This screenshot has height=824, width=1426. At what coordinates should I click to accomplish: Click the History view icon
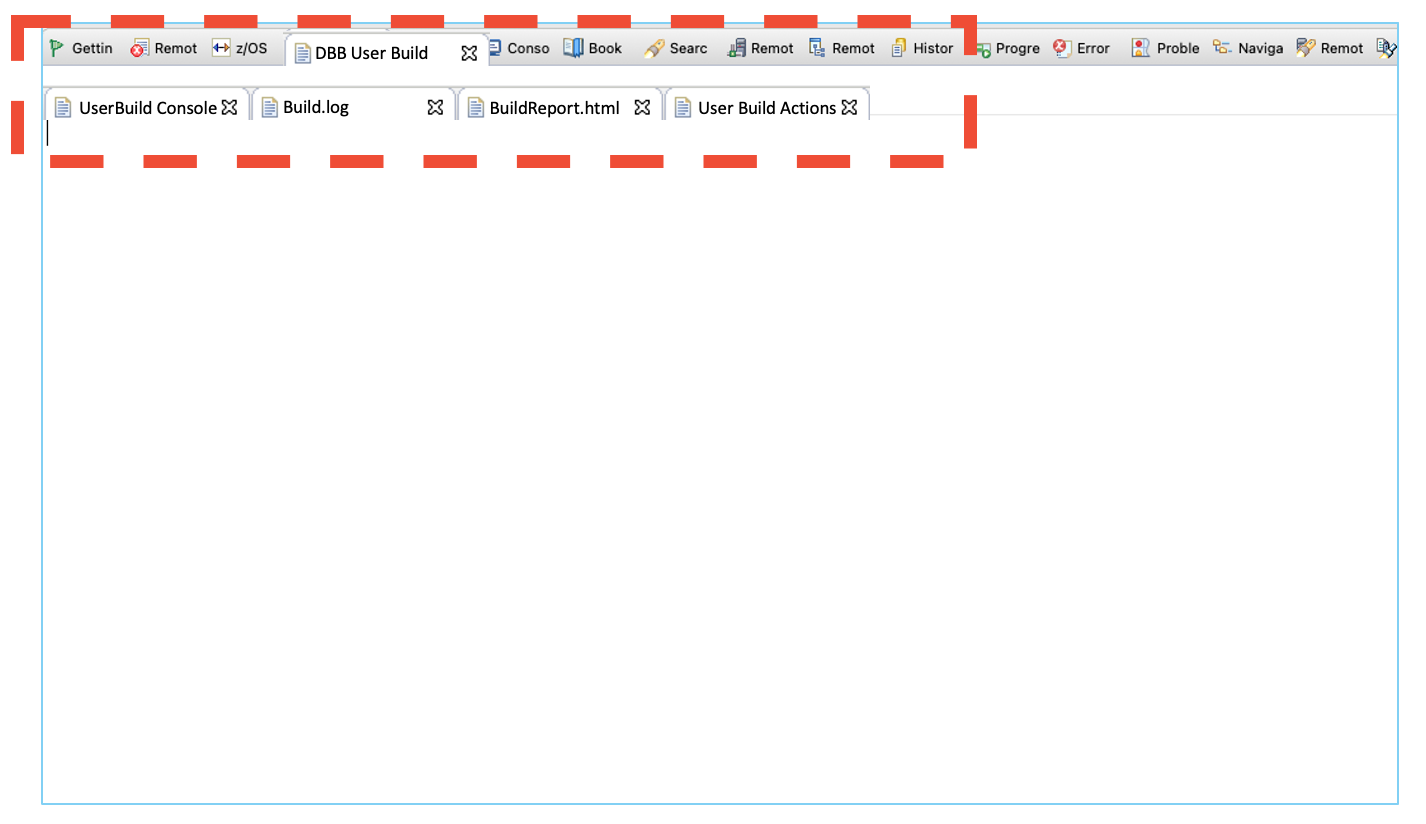pos(899,48)
